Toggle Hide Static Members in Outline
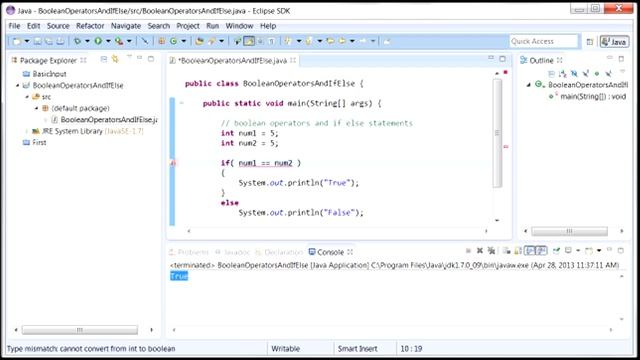The width and height of the screenshot is (640, 360). pyautogui.click(x=586, y=73)
